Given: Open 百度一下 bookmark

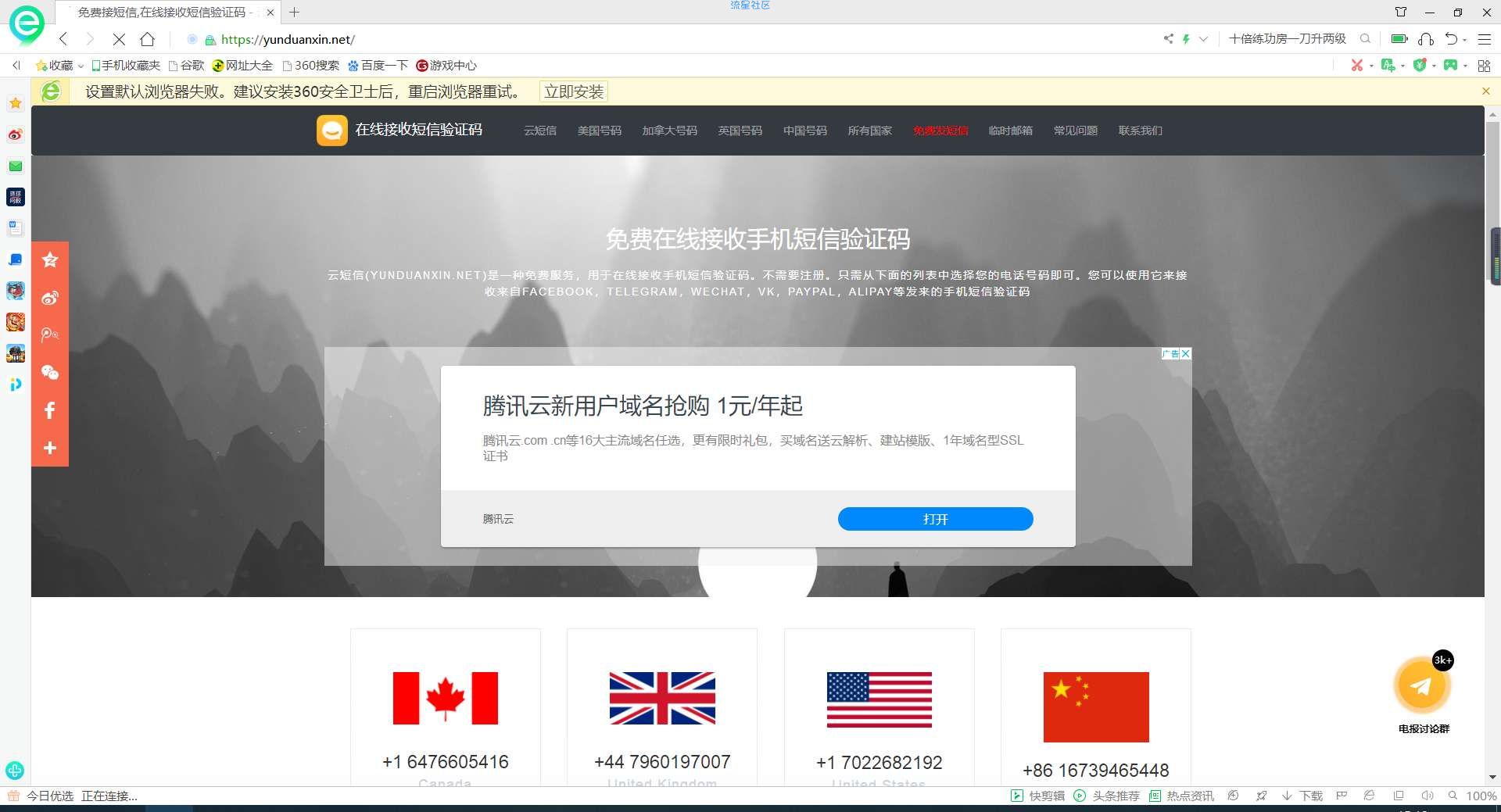Looking at the screenshot, I should coord(378,66).
